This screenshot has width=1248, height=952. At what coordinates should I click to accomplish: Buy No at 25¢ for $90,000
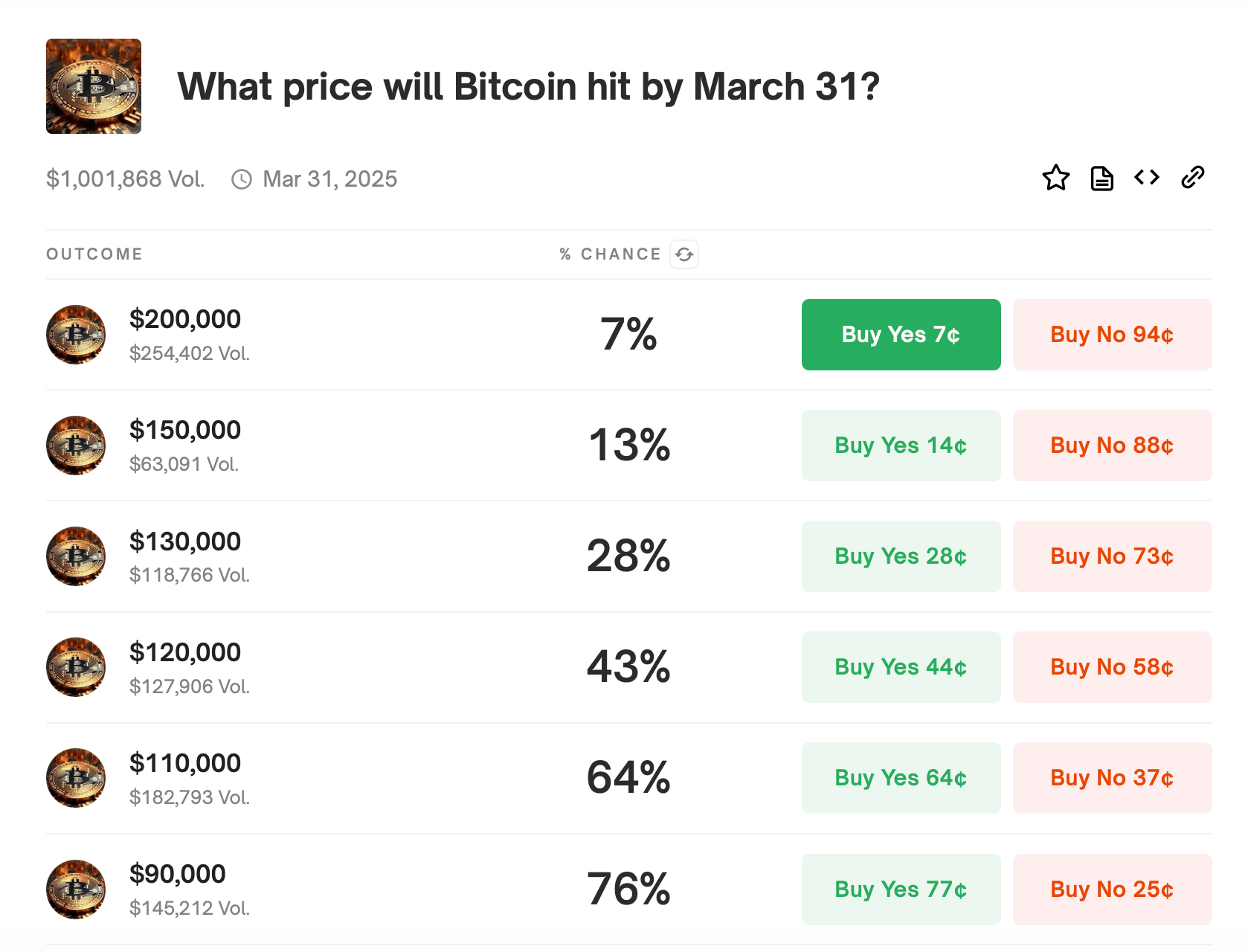pos(1111,890)
